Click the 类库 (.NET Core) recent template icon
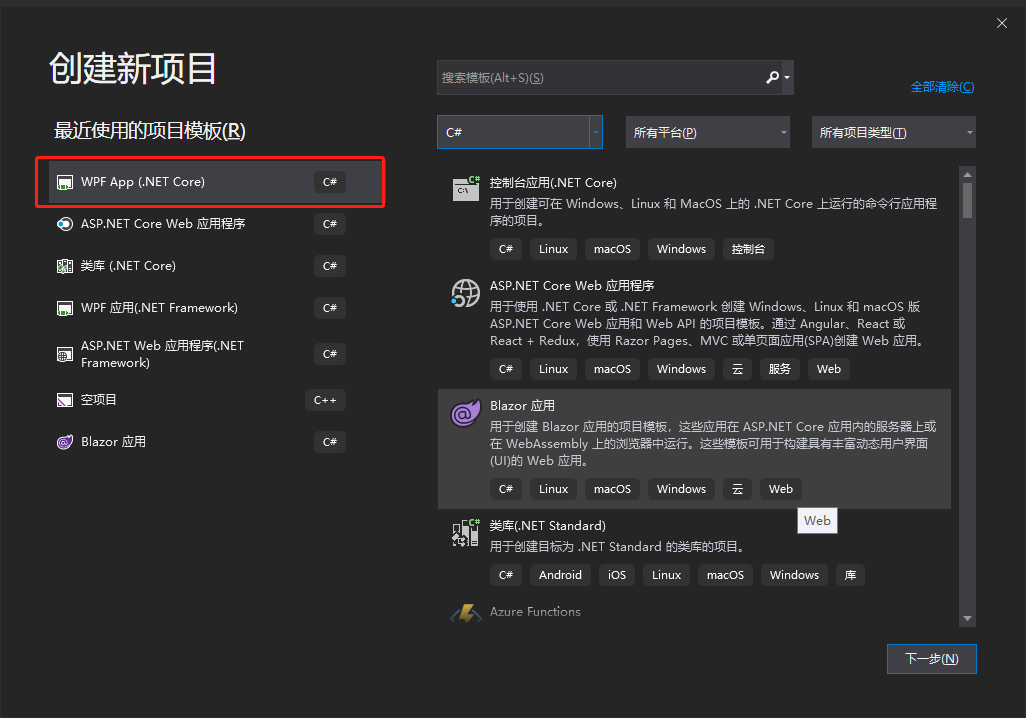1026x718 pixels. pos(65,266)
